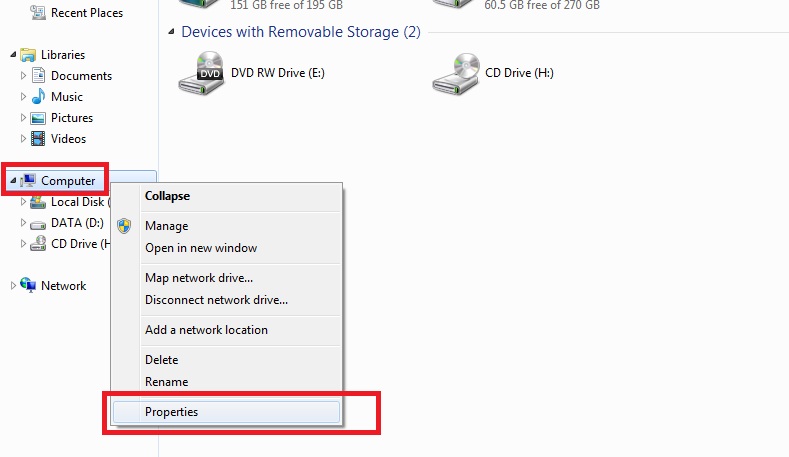Select Open in new window option
The height and width of the screenshot is (457, 789).
(201, 248)
